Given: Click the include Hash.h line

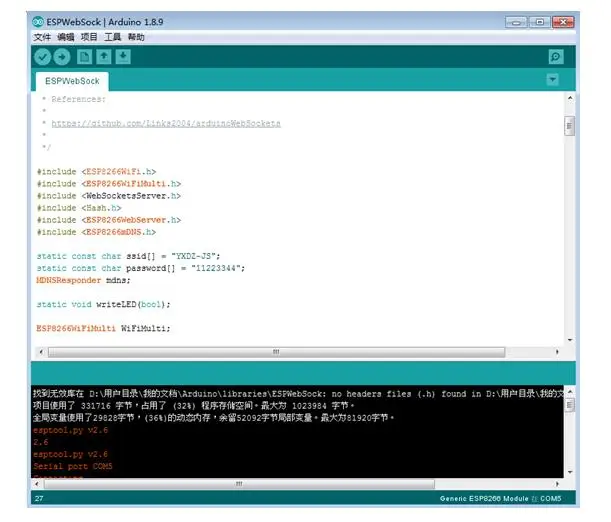Looking at the screenshot, I should pyautogui.click(x=79, y=208).
